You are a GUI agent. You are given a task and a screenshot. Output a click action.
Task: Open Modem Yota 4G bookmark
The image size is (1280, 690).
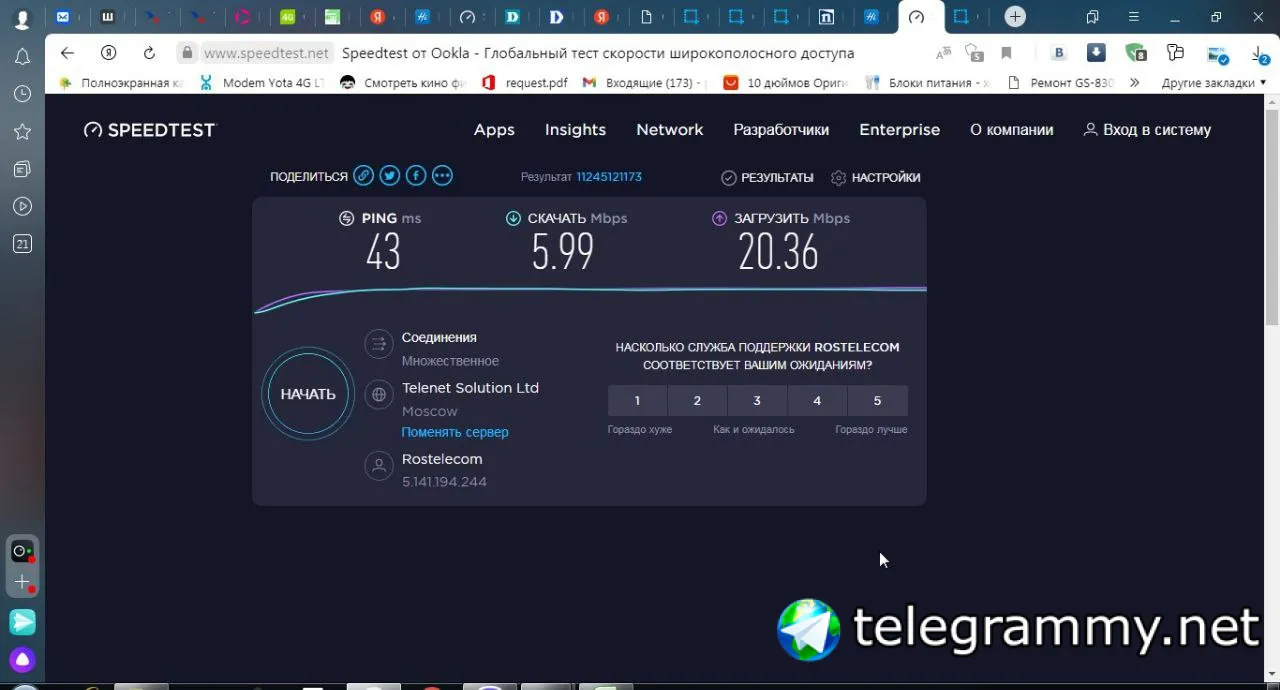262,83
